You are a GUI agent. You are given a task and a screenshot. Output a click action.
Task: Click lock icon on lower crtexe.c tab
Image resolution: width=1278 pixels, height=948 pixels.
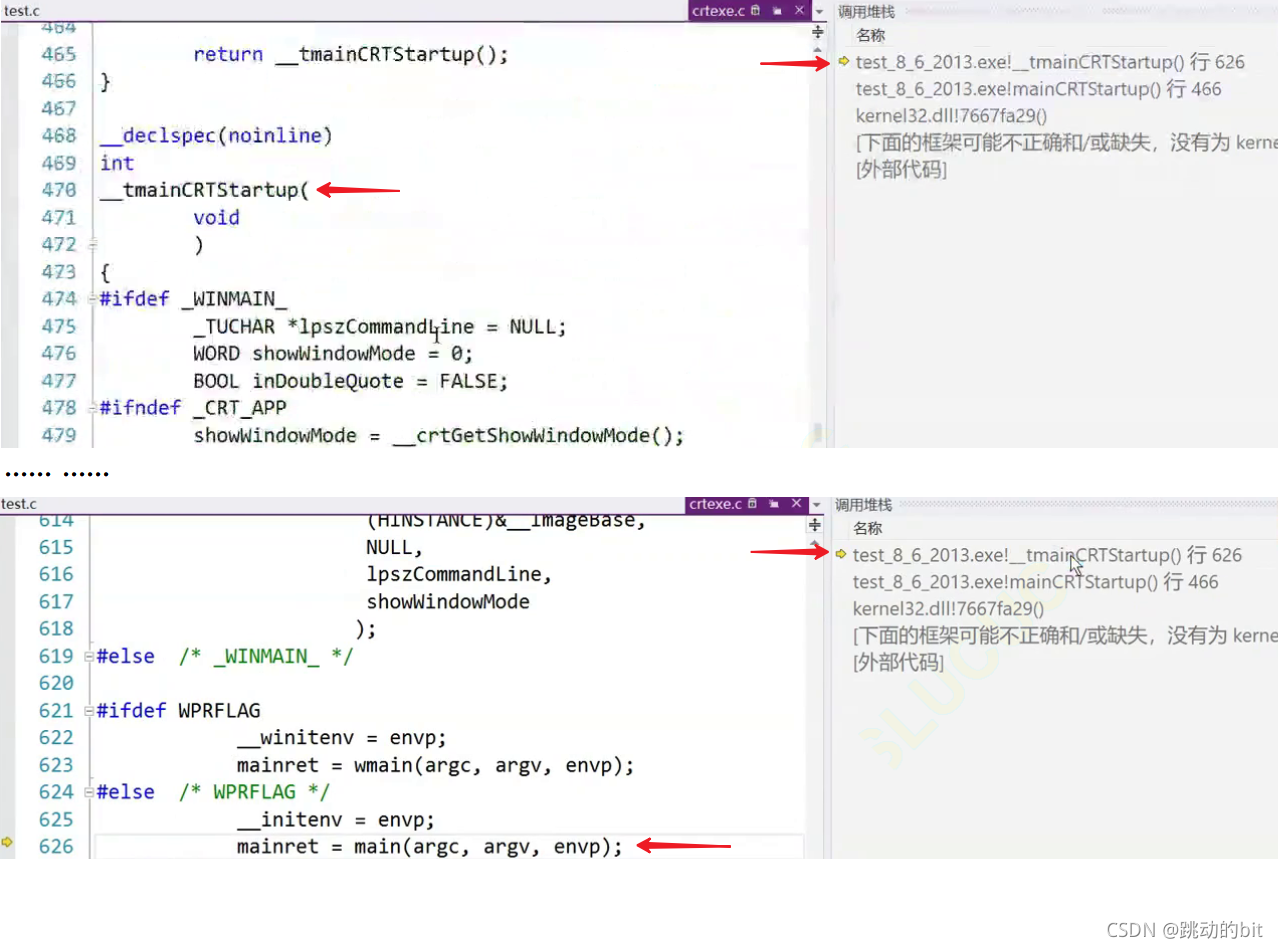752,504
